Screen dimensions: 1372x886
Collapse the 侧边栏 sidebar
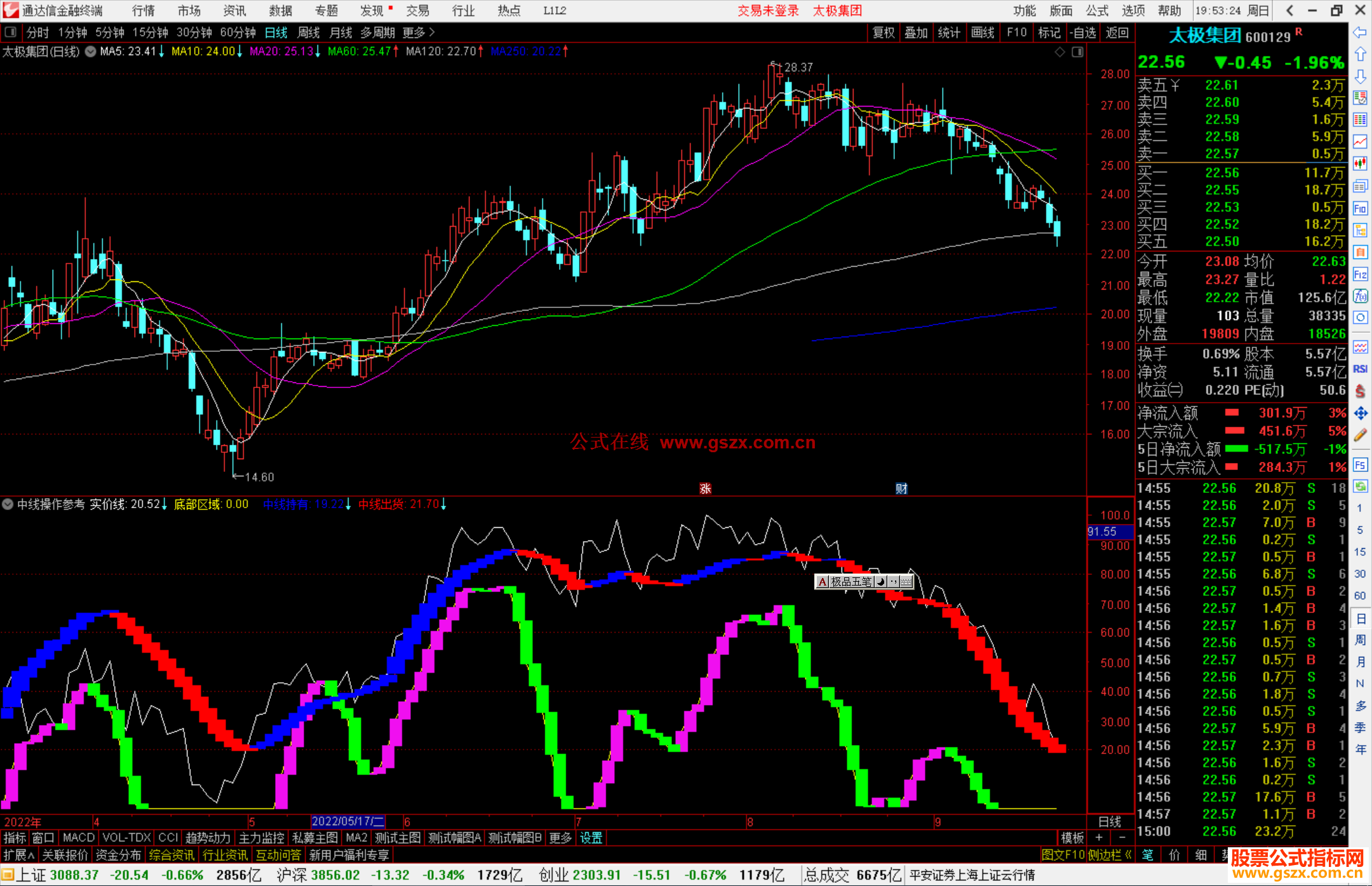[1110, 855]
